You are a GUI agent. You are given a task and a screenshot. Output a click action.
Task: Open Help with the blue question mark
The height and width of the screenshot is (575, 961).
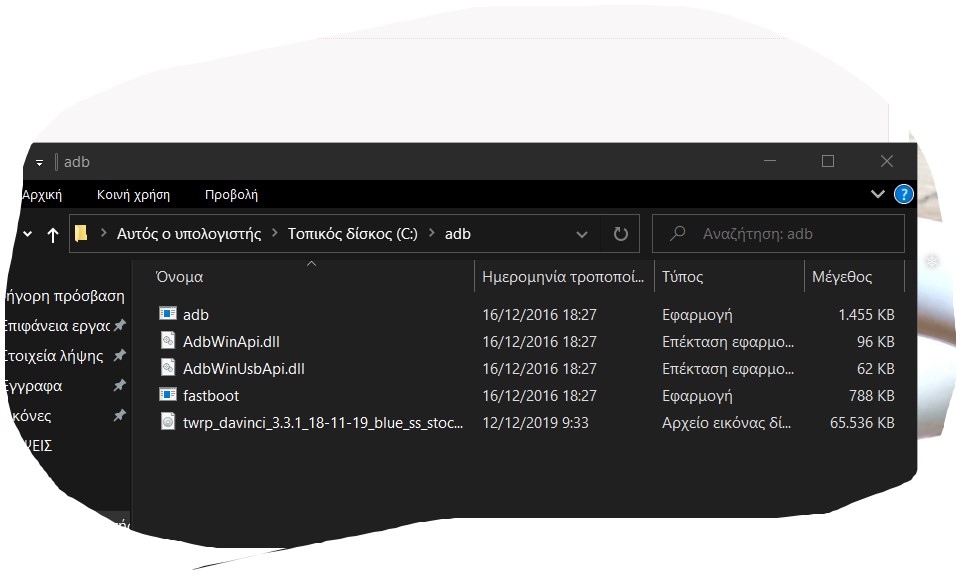click(x=903, y=194)
